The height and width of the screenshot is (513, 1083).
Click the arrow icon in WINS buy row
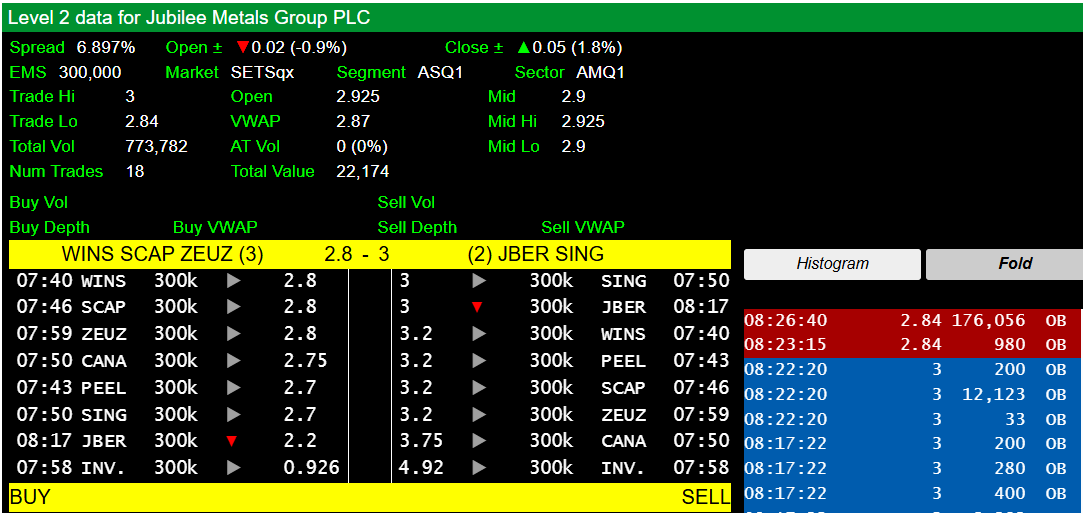coord(234,281)
